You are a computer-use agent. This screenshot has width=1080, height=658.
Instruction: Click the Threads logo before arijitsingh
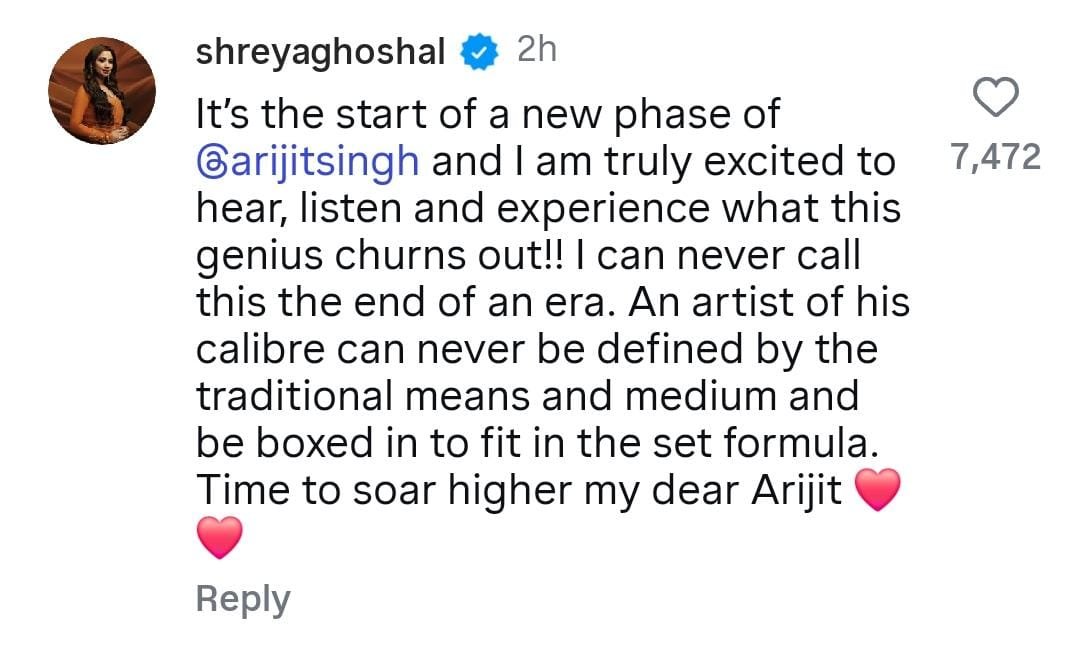209,163
